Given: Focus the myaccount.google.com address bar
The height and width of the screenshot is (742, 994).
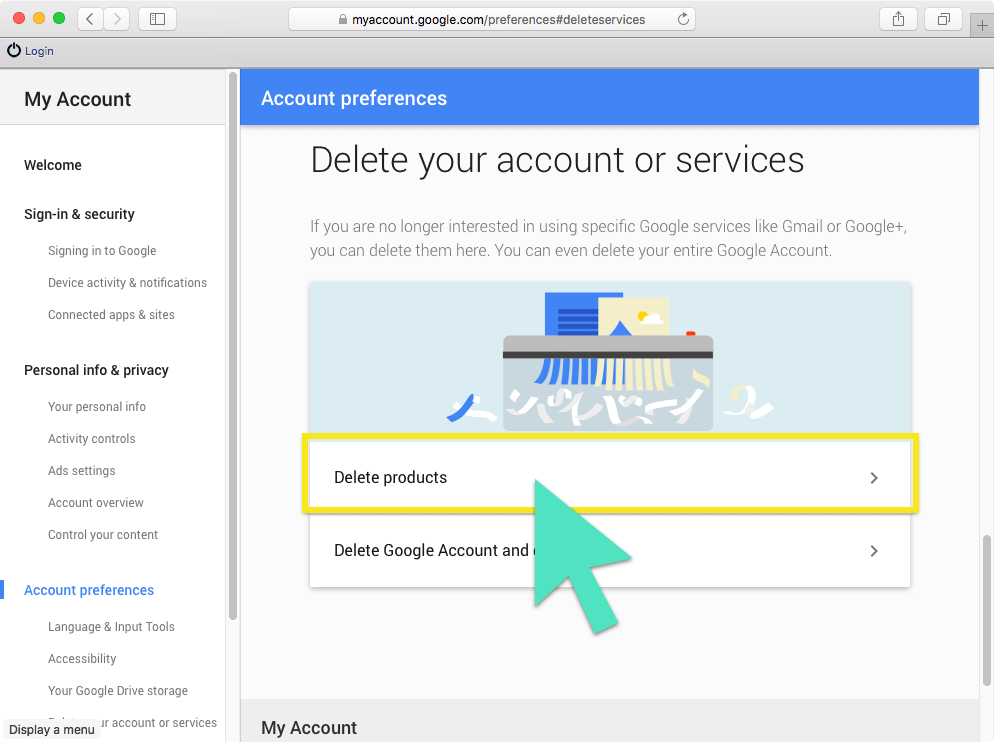Looking at the screenshot, I should click(492, 19).
